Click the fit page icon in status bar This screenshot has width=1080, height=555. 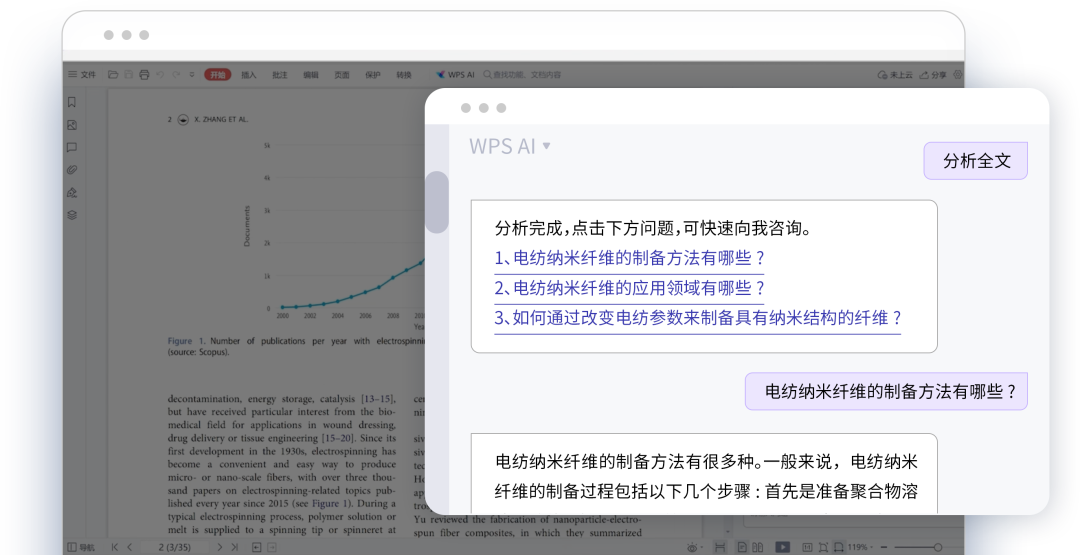pos(823,547)
